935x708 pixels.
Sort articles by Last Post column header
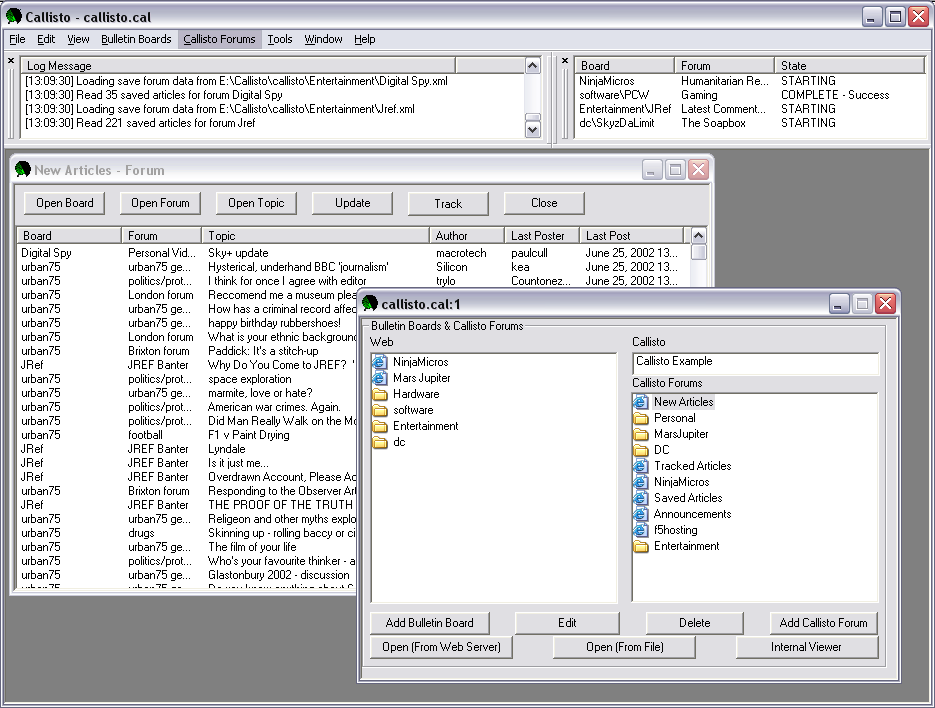tap(631, 236)
